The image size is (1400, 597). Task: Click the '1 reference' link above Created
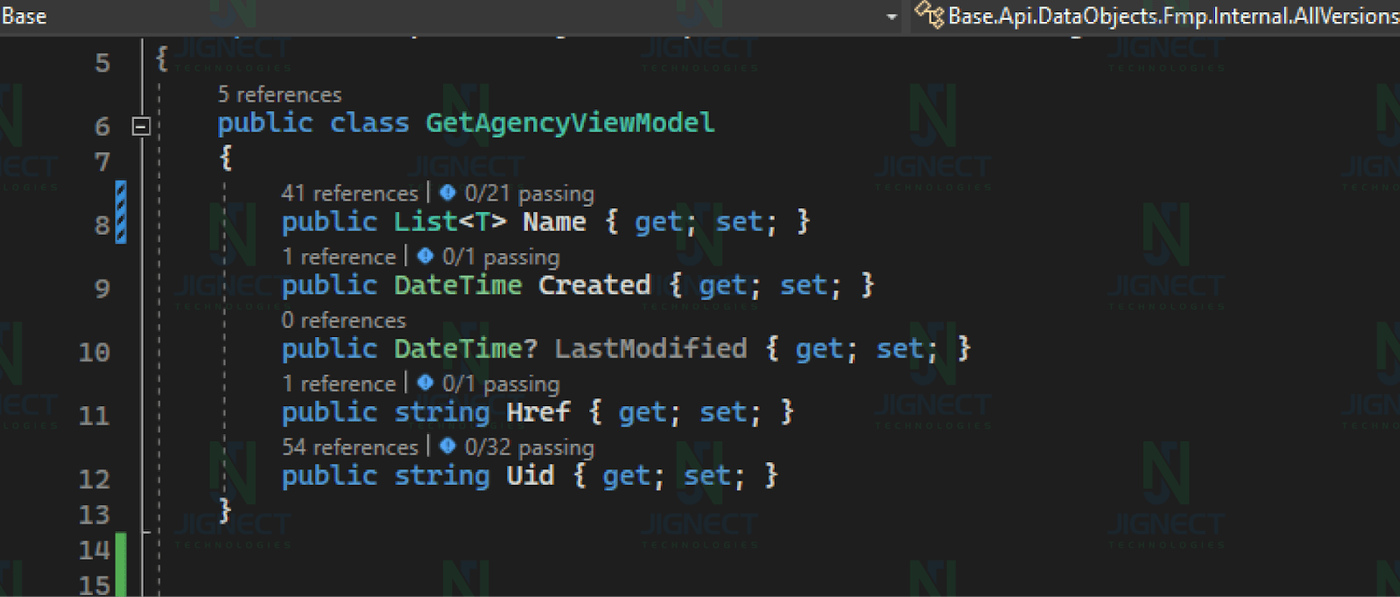click(x=339, y=257)
